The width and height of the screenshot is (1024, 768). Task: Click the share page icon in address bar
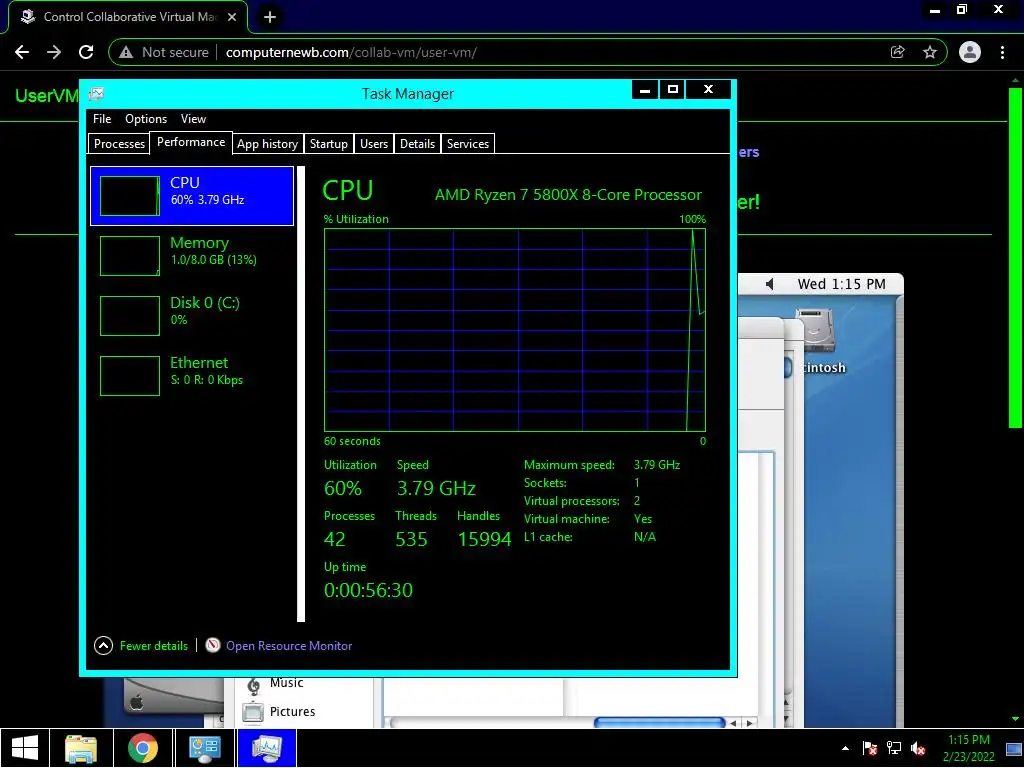coord(898,52)
